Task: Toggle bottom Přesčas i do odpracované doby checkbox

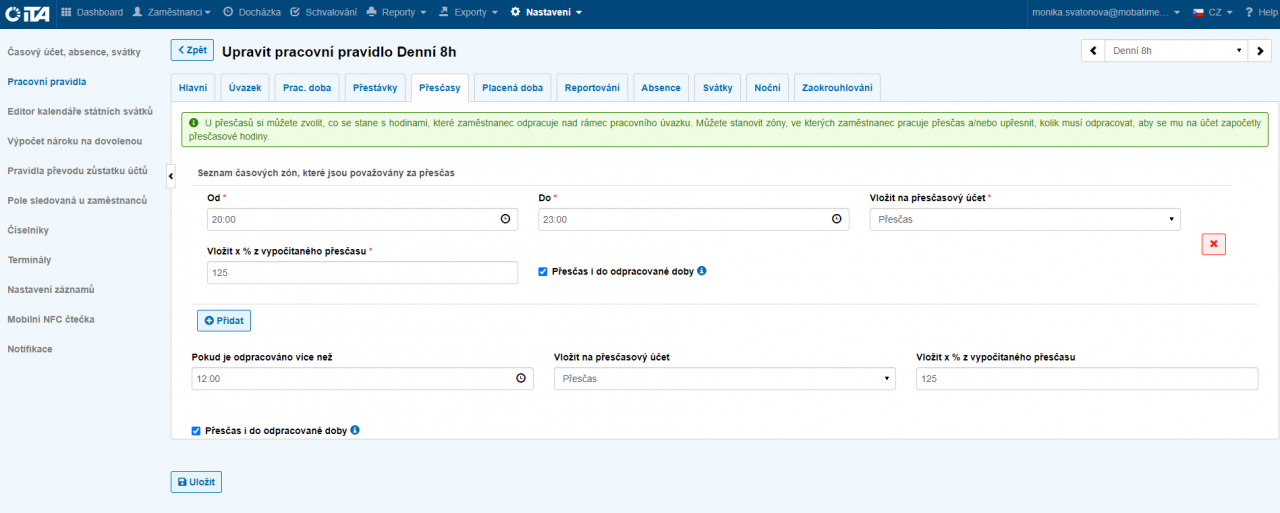Action: tap(196, 431)
